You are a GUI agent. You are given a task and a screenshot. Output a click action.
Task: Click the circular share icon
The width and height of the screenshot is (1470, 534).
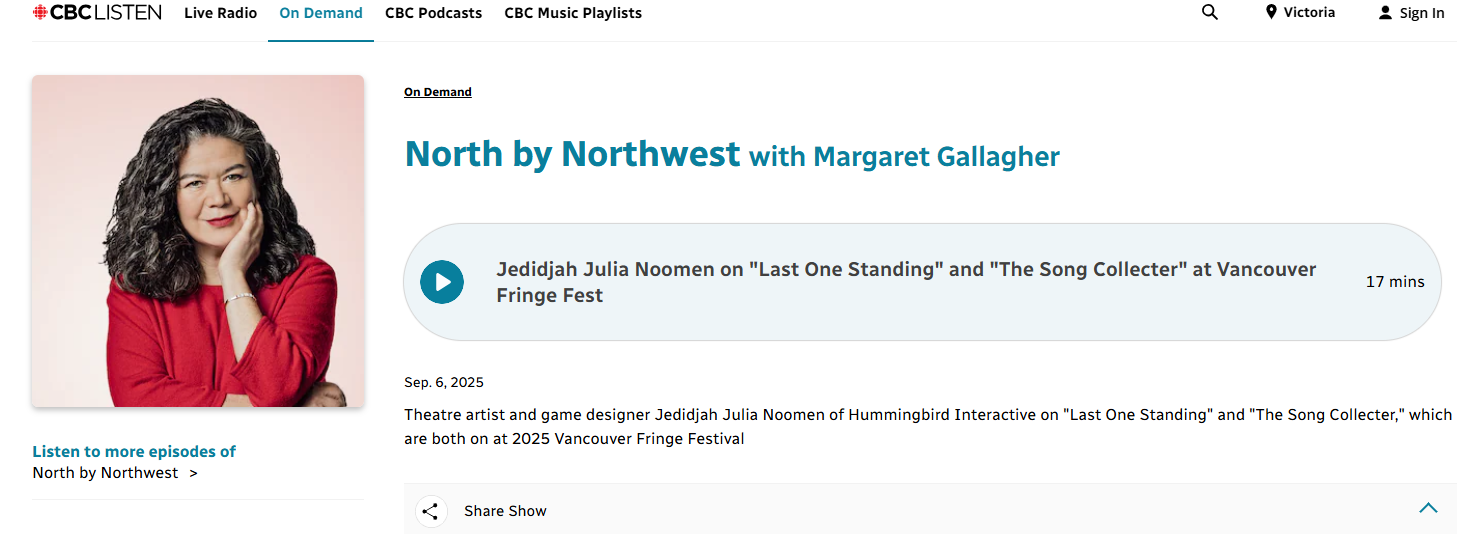point(430,511)
